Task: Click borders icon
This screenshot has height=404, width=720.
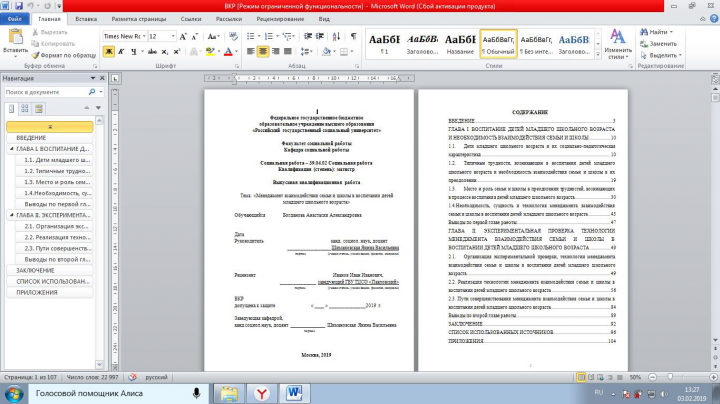Action: click(343, 51)
